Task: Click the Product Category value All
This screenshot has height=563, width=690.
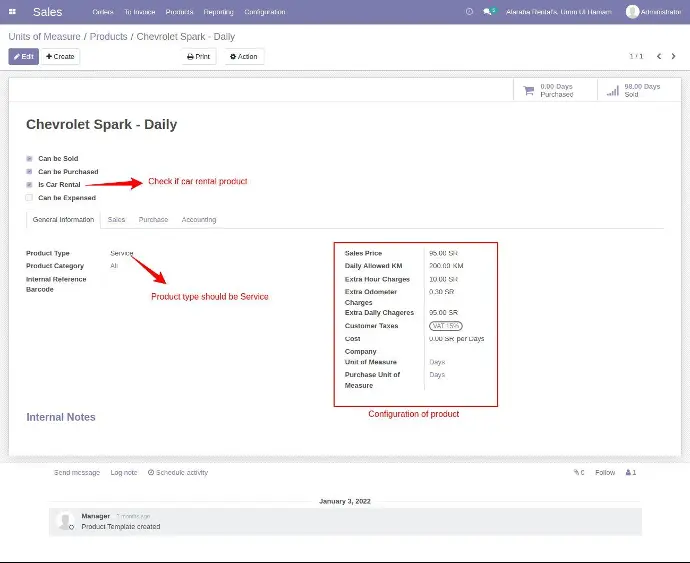Action: [x=114, y=266]
